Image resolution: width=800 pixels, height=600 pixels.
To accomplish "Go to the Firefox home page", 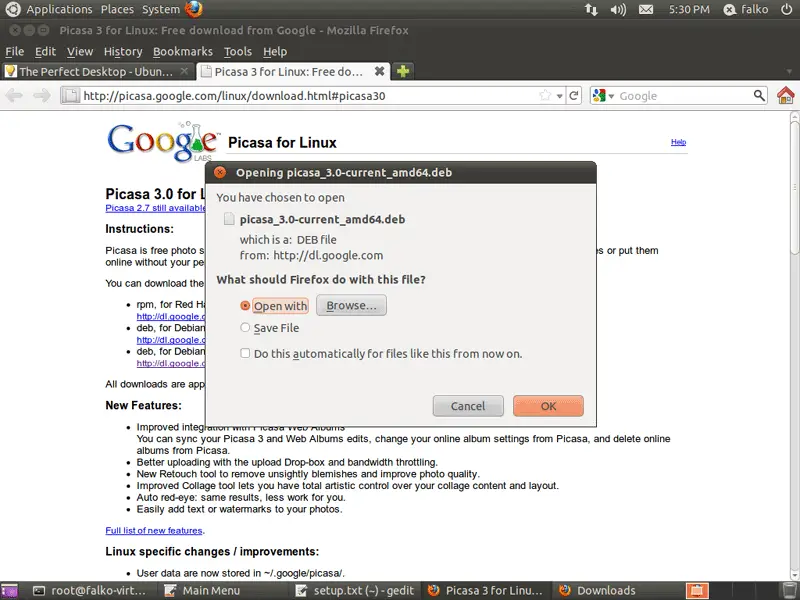I will pyautogui.click(x=786, y=95).
